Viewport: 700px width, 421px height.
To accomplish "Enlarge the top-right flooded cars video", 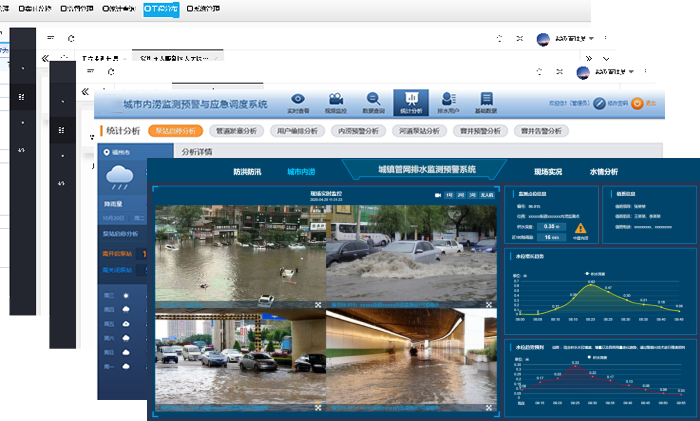I will click(x=489, y=304).
